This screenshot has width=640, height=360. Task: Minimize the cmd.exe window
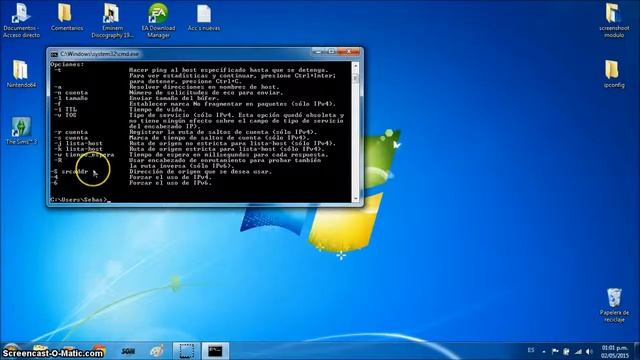[318, 52]
